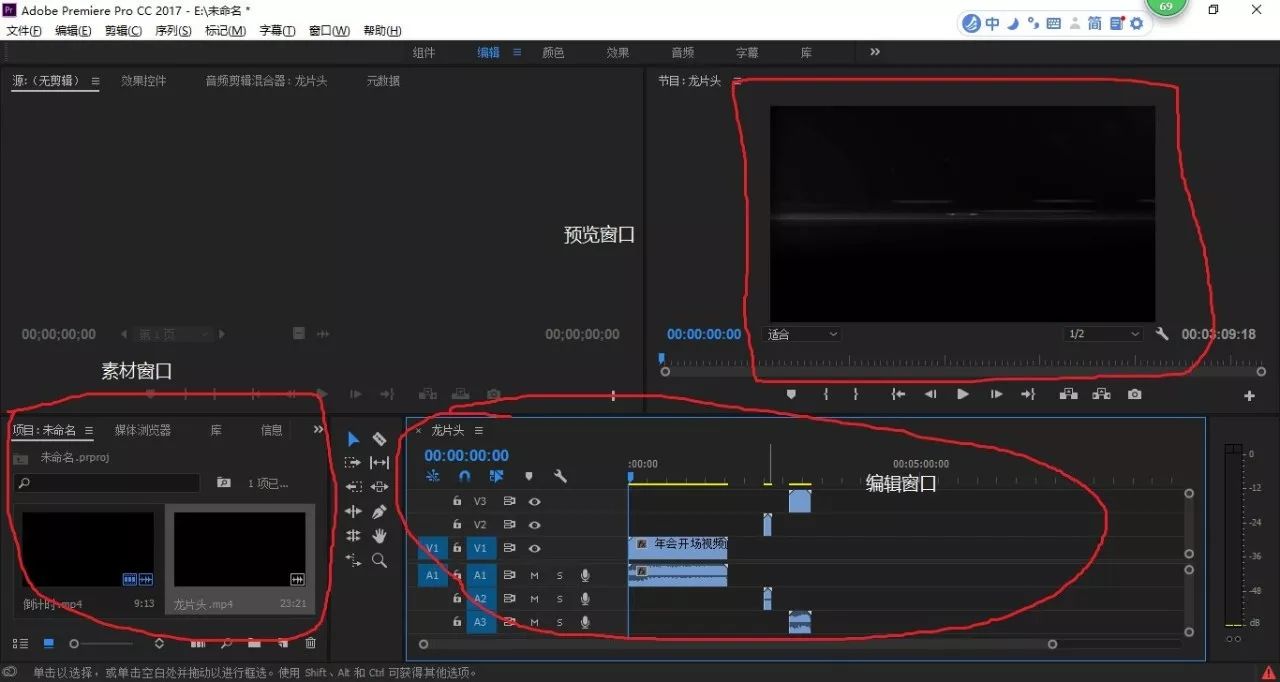The height and width of the screenshot is (682, 1280).
Task: Toggle the lock on track V3
Action: [x=457, y=501]
